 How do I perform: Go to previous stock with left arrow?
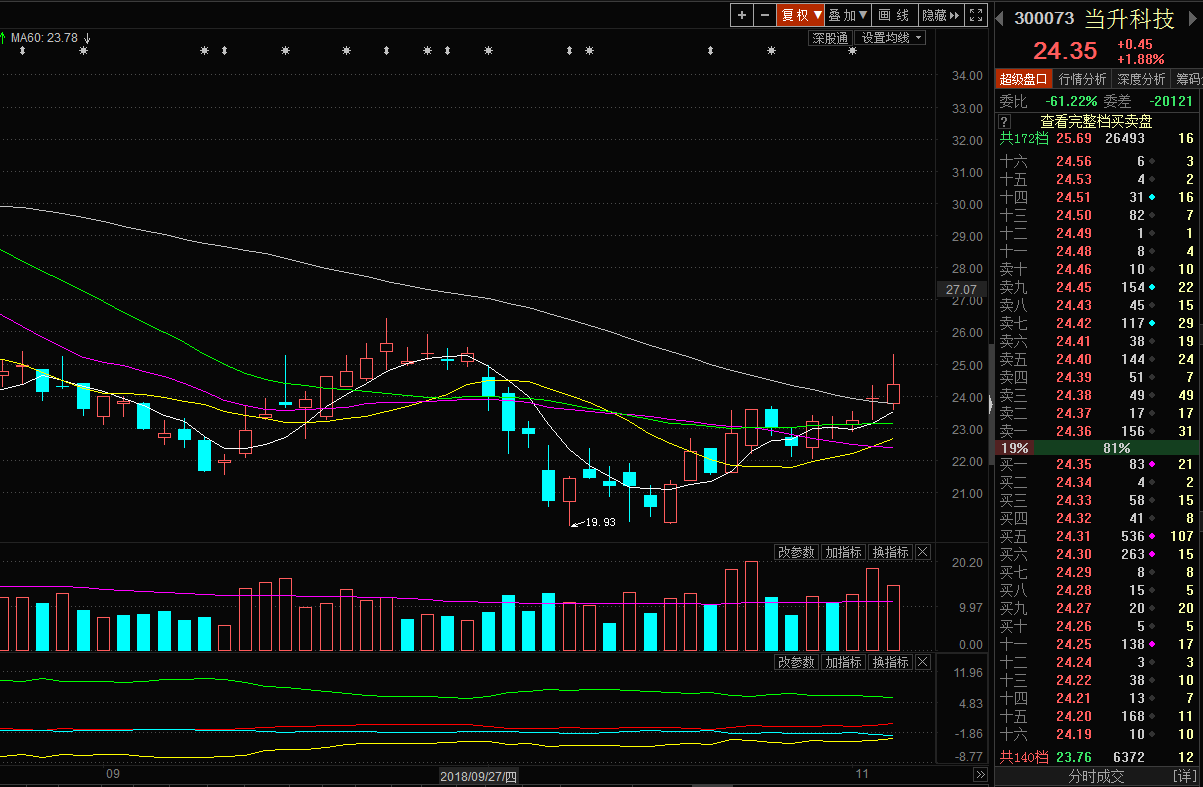[x=999, y=19]
